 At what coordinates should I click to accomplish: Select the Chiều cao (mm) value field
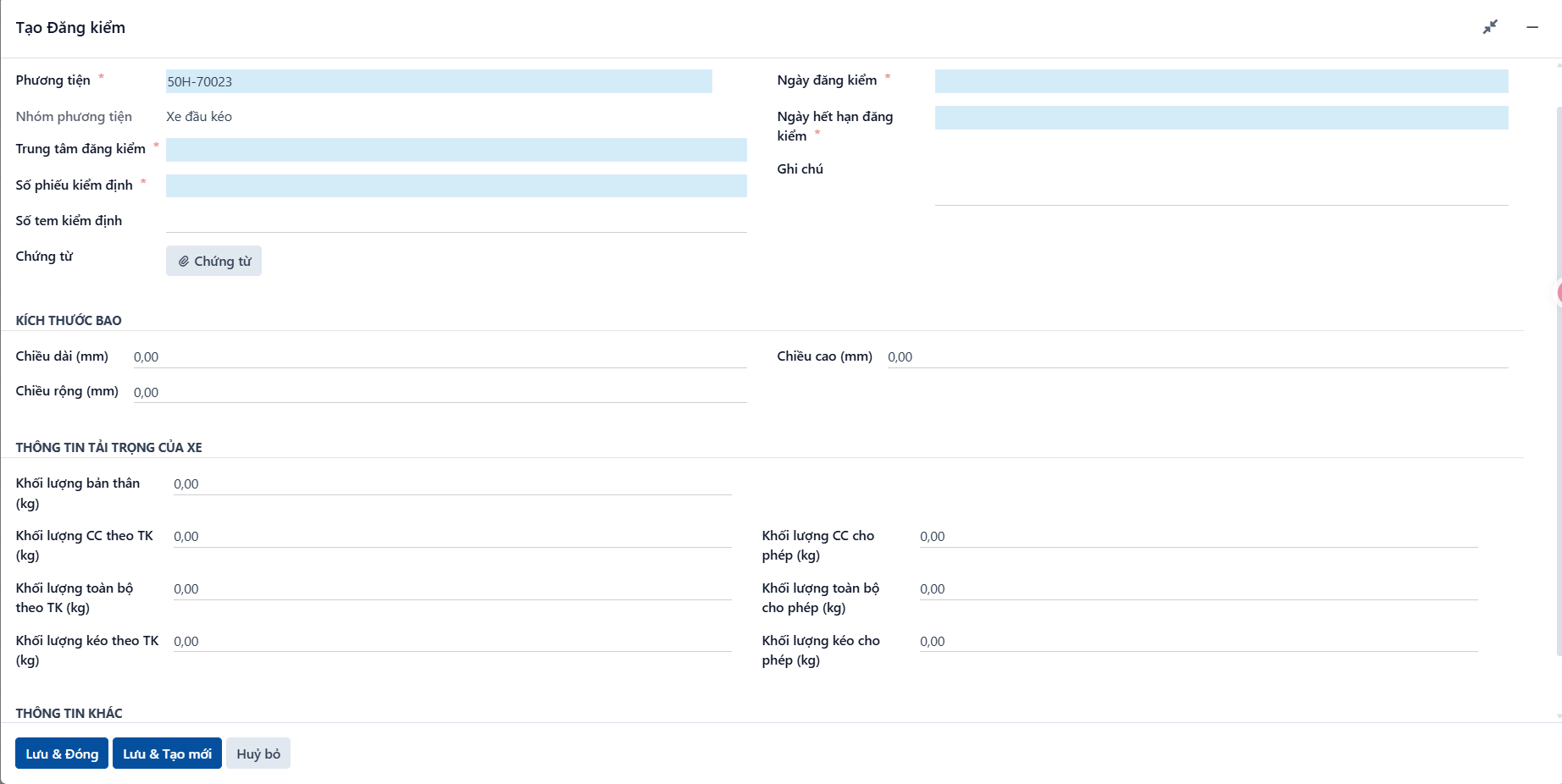coord(1198,356)
